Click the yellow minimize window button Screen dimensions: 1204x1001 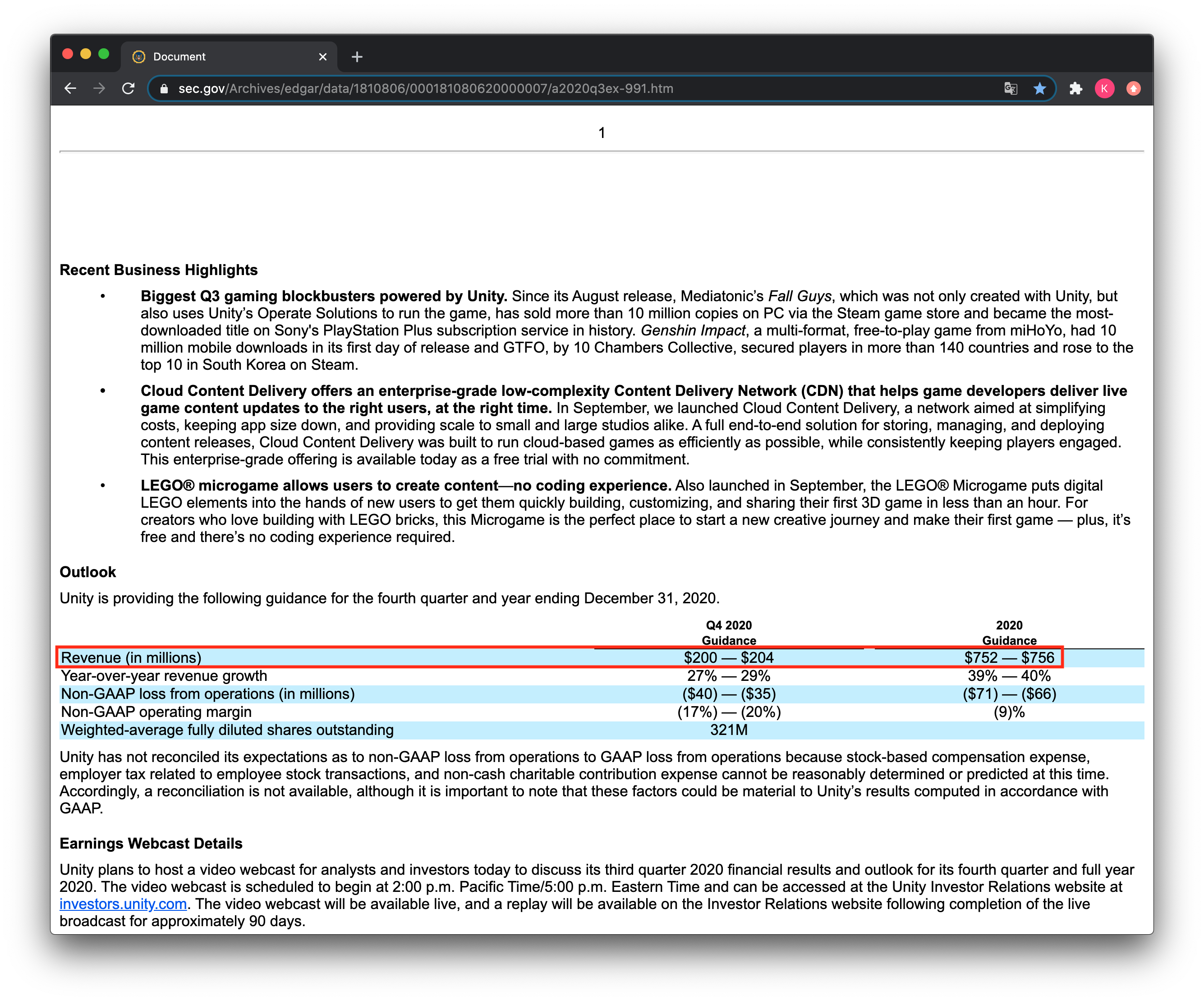coord(86,54)
